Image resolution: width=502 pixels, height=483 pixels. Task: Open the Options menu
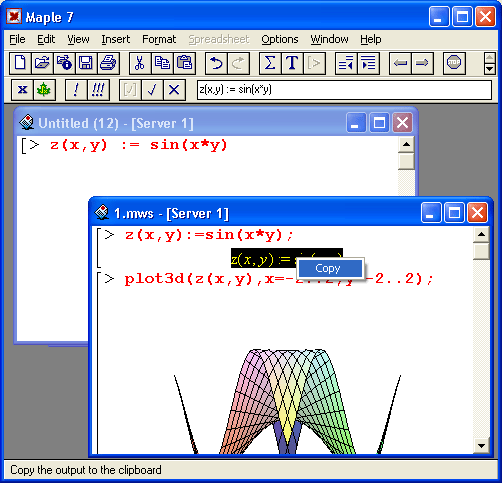pos(280,39)
